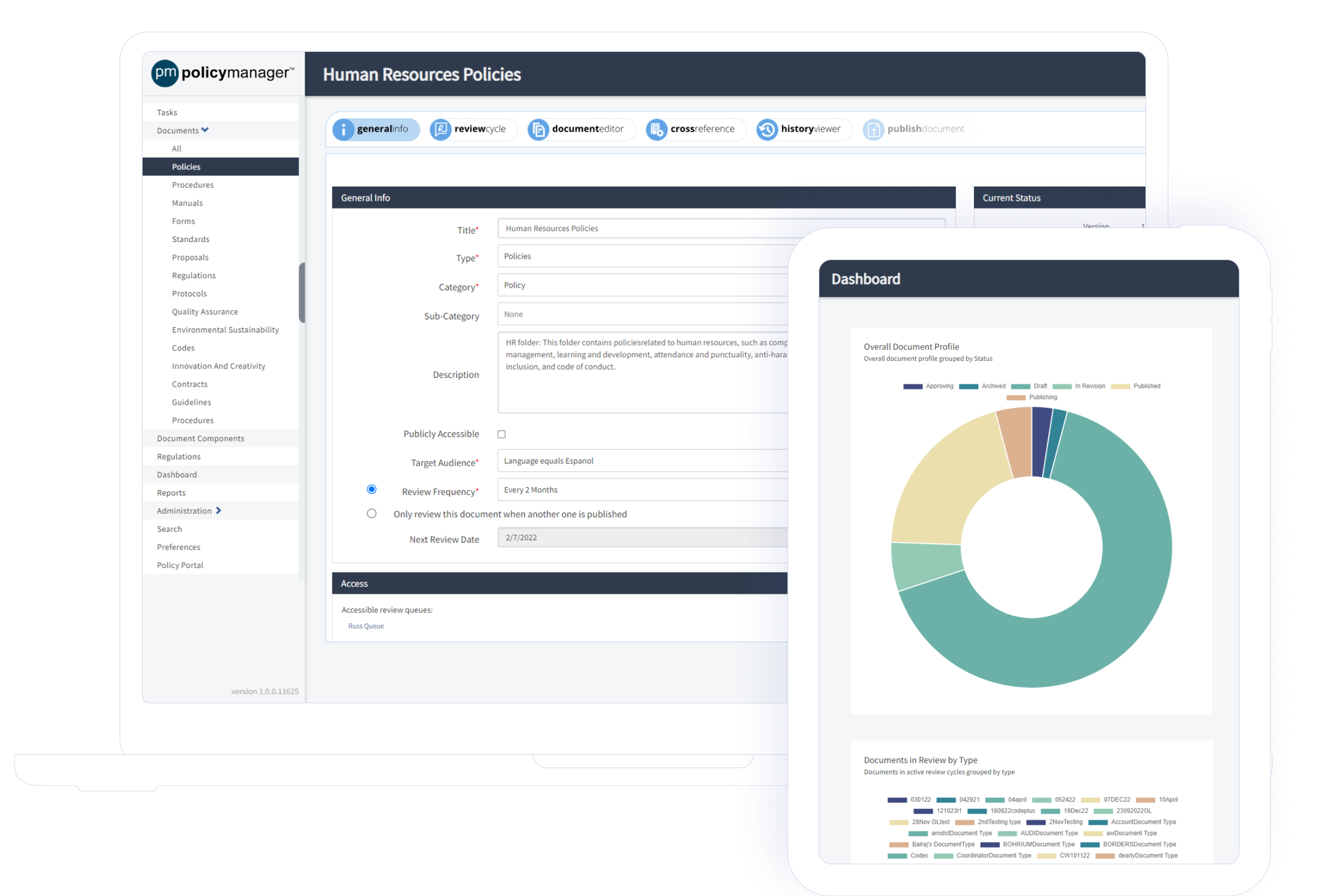Click the publish document icon

(x=873, y=130)
